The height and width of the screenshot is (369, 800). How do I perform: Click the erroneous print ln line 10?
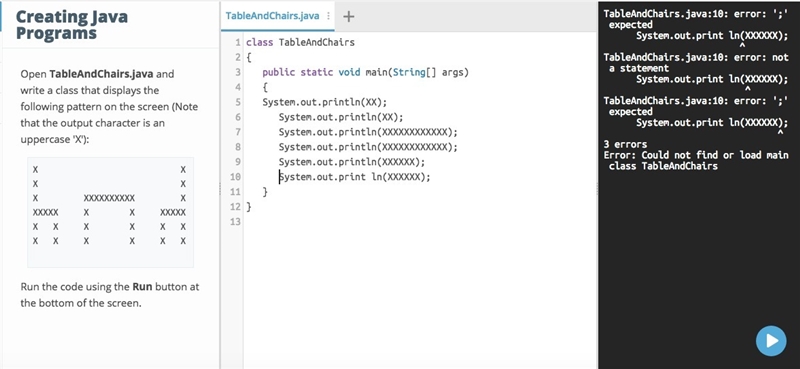point(355,177)
